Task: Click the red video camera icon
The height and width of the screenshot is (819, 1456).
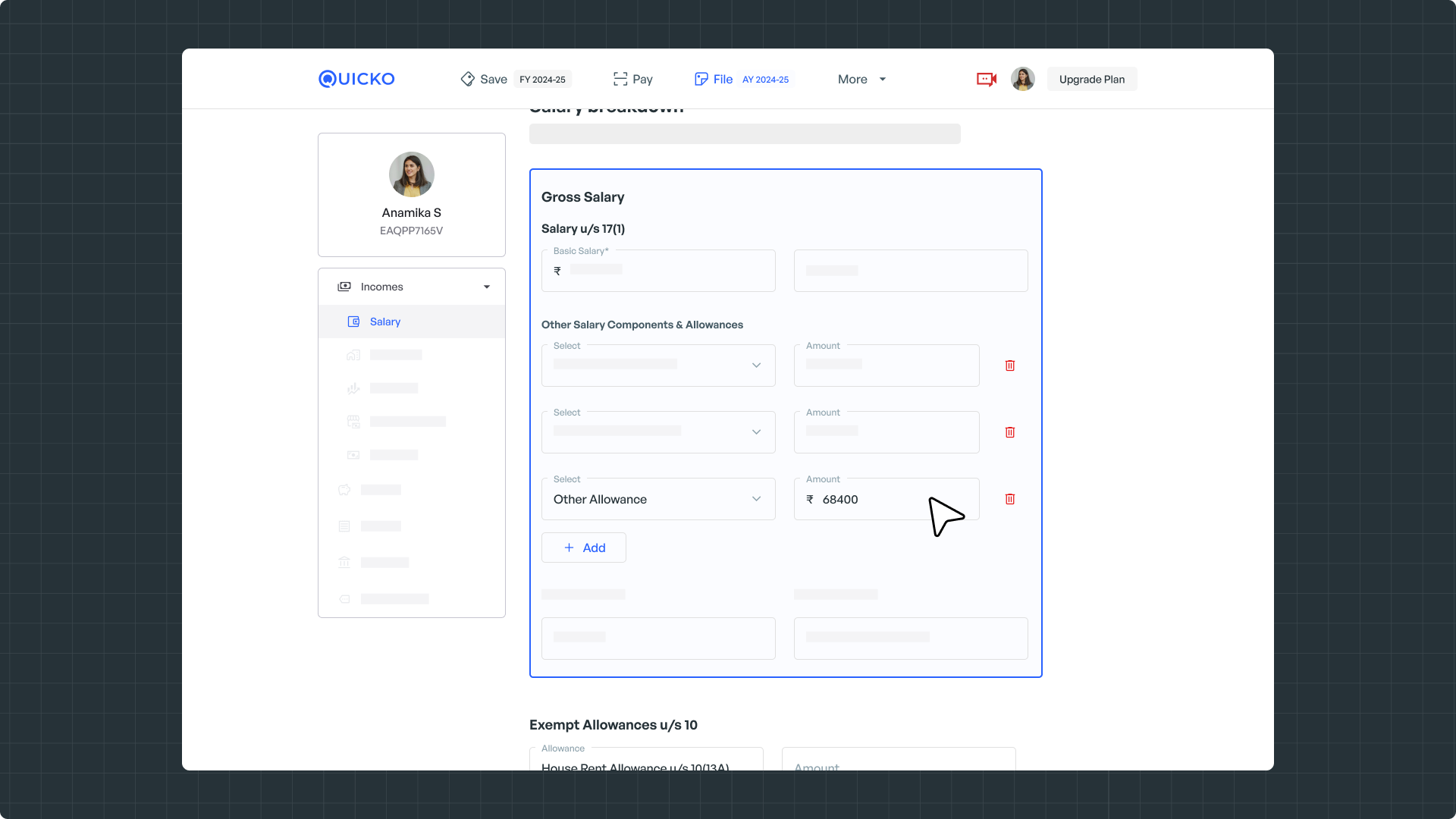Action: pyautogui.click(x=986, y=79)
